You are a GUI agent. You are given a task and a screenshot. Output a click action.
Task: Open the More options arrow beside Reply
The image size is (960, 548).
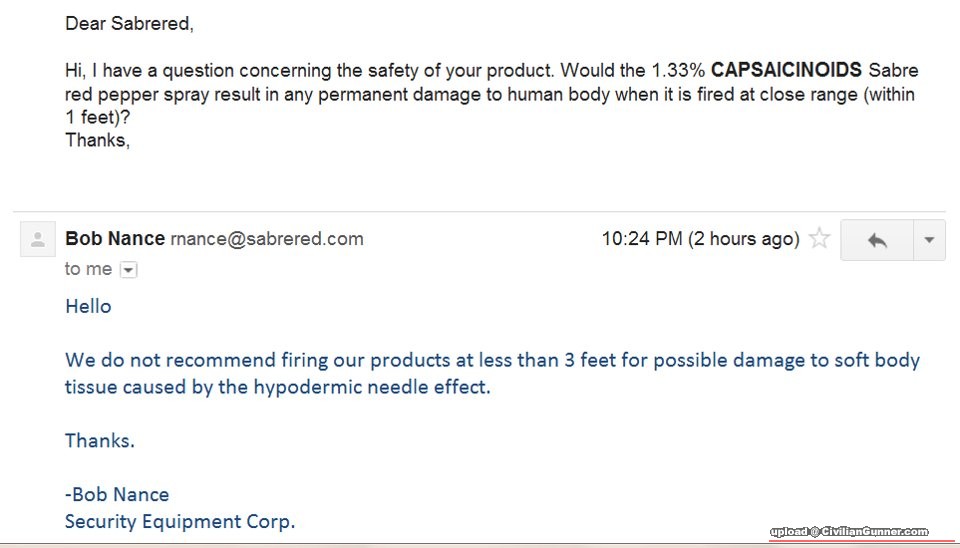pyautogui.click(x=929, y=240)
